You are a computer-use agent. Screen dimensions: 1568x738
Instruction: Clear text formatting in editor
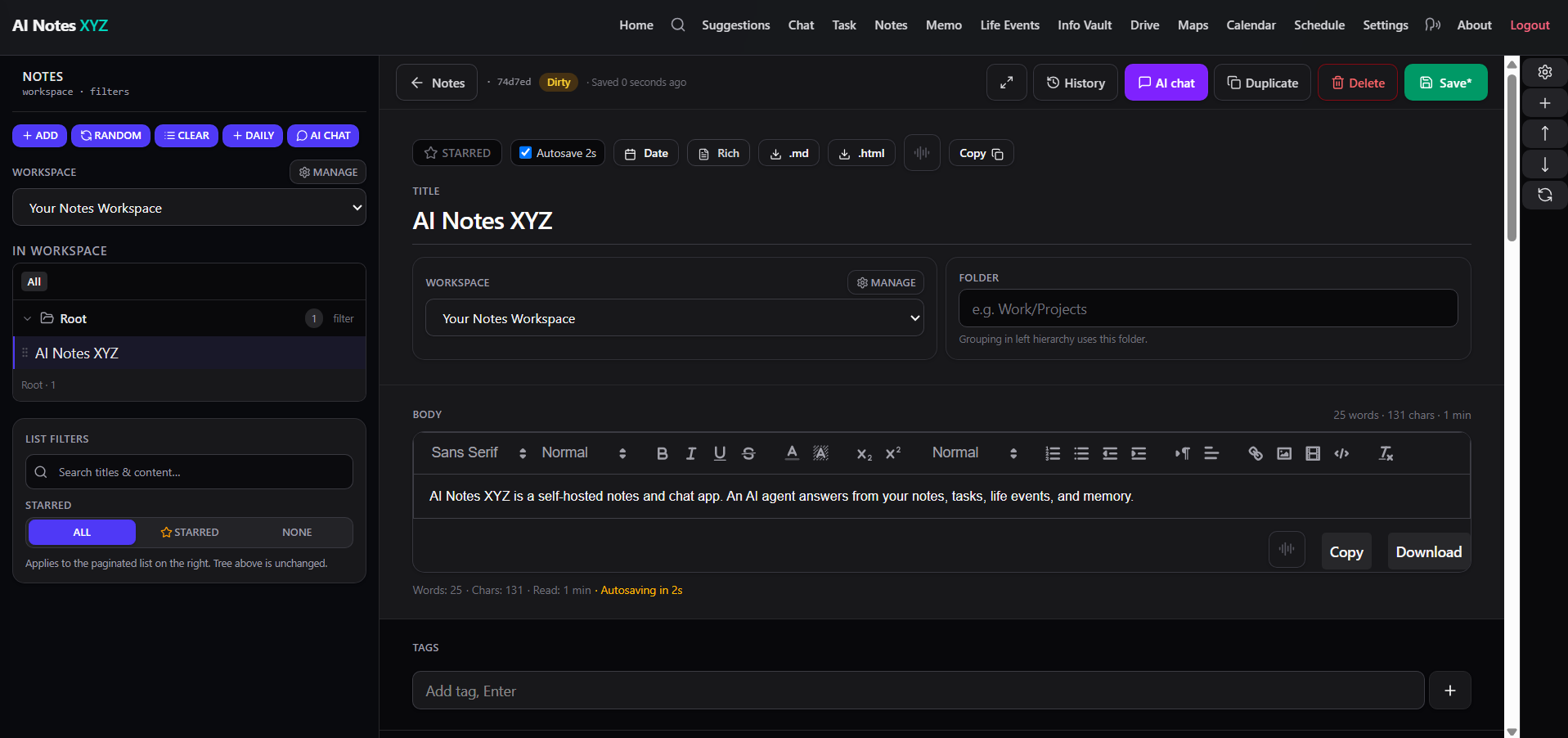[1386, 453]
